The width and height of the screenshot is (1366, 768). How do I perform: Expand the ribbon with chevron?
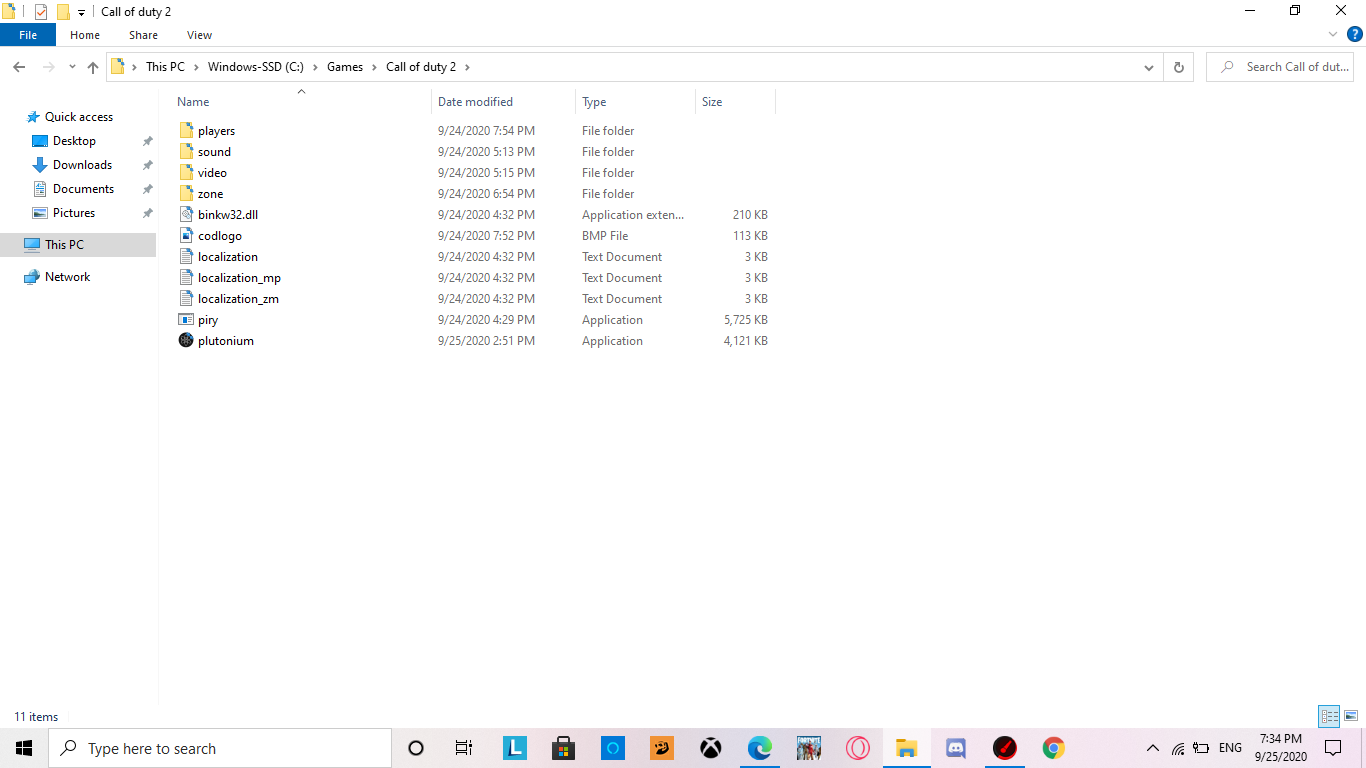[x=1333, y=34]
